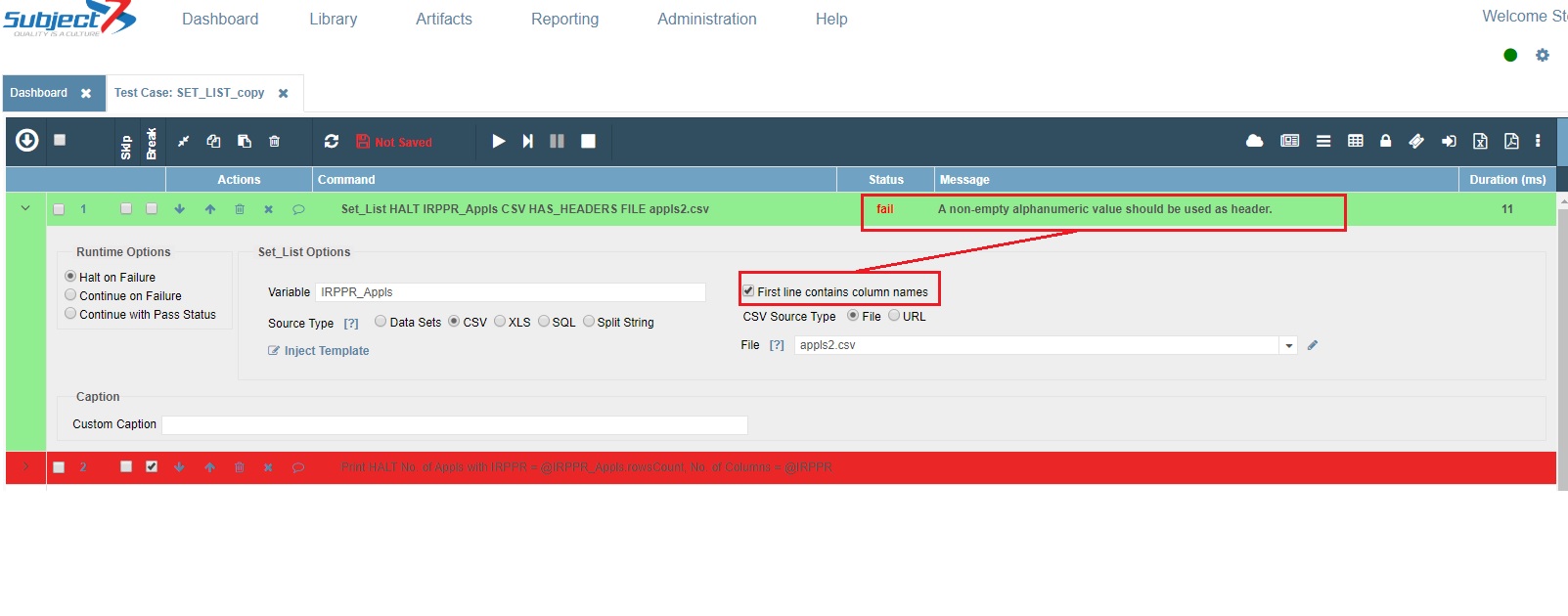Image resolution: width=1568 pixels, height=616 pixels.
Task: Select the Continue on Failure radio option
Action: (70, 295)
